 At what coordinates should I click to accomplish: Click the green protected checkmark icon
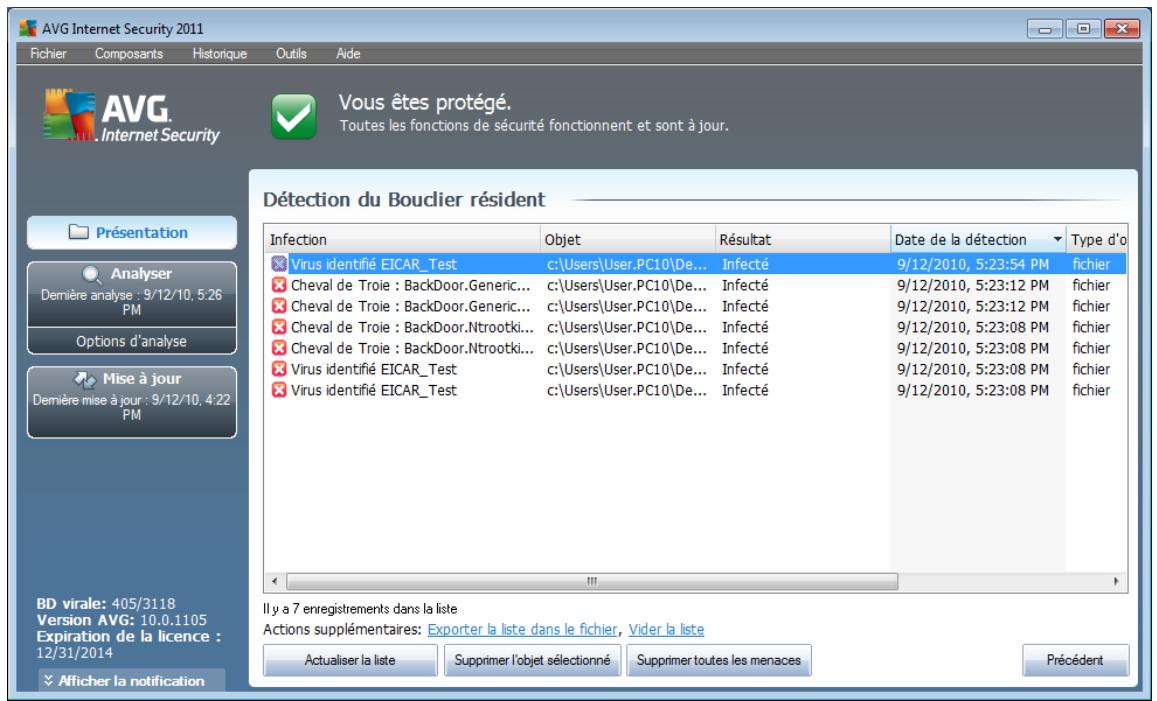point(294,117)
